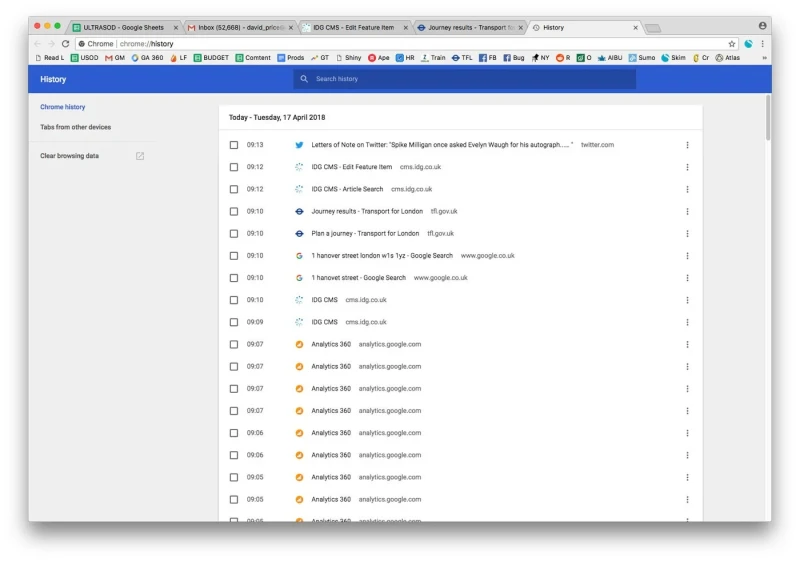Click the reload page icon
Image resolution: width=800 pixels, height=562 pixels.
66,44
